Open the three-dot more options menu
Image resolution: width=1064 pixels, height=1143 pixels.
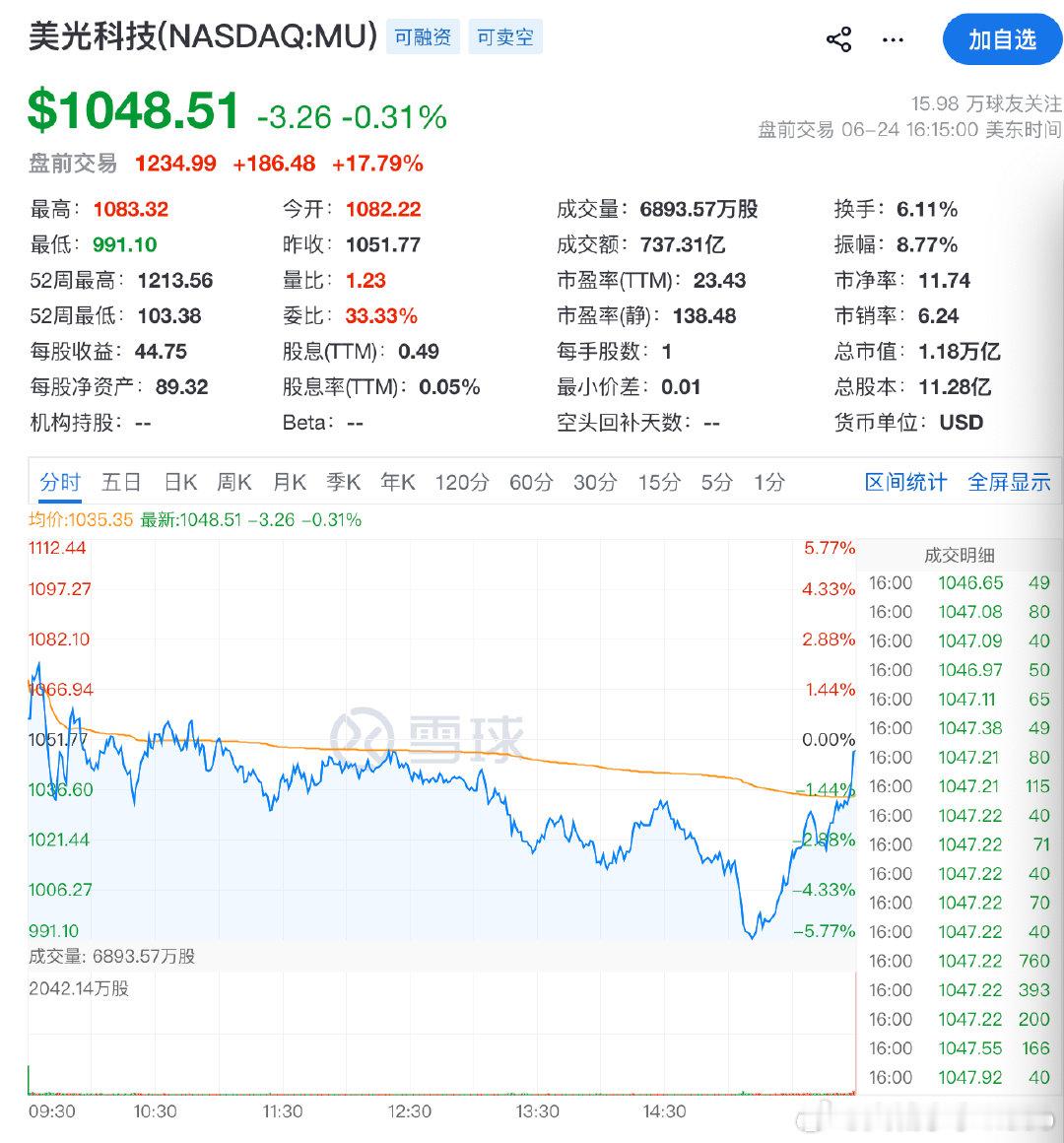pyautogui.click(x=893, y=39)
